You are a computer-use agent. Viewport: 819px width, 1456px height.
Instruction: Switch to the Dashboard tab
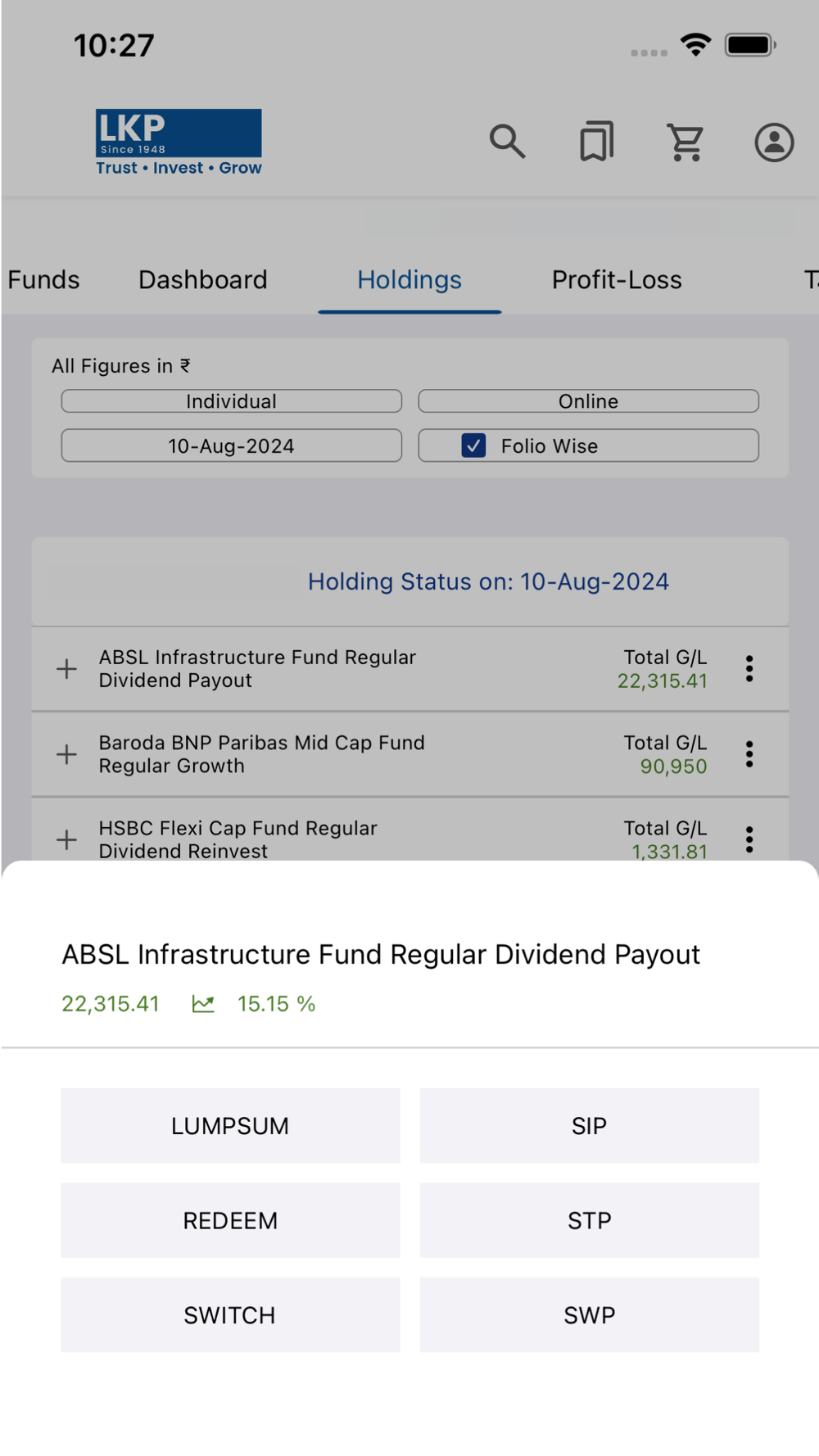[x=203, y=280]
